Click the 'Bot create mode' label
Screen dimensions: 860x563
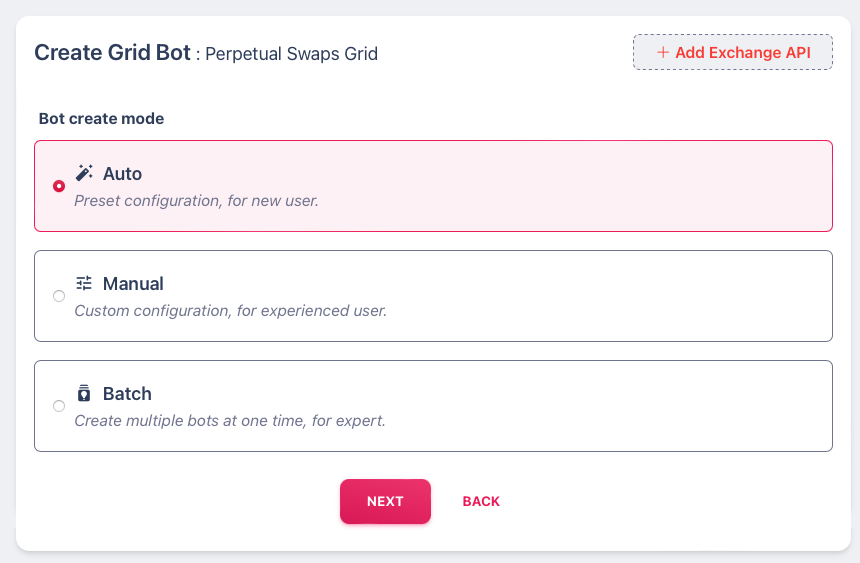pos(101,118)
